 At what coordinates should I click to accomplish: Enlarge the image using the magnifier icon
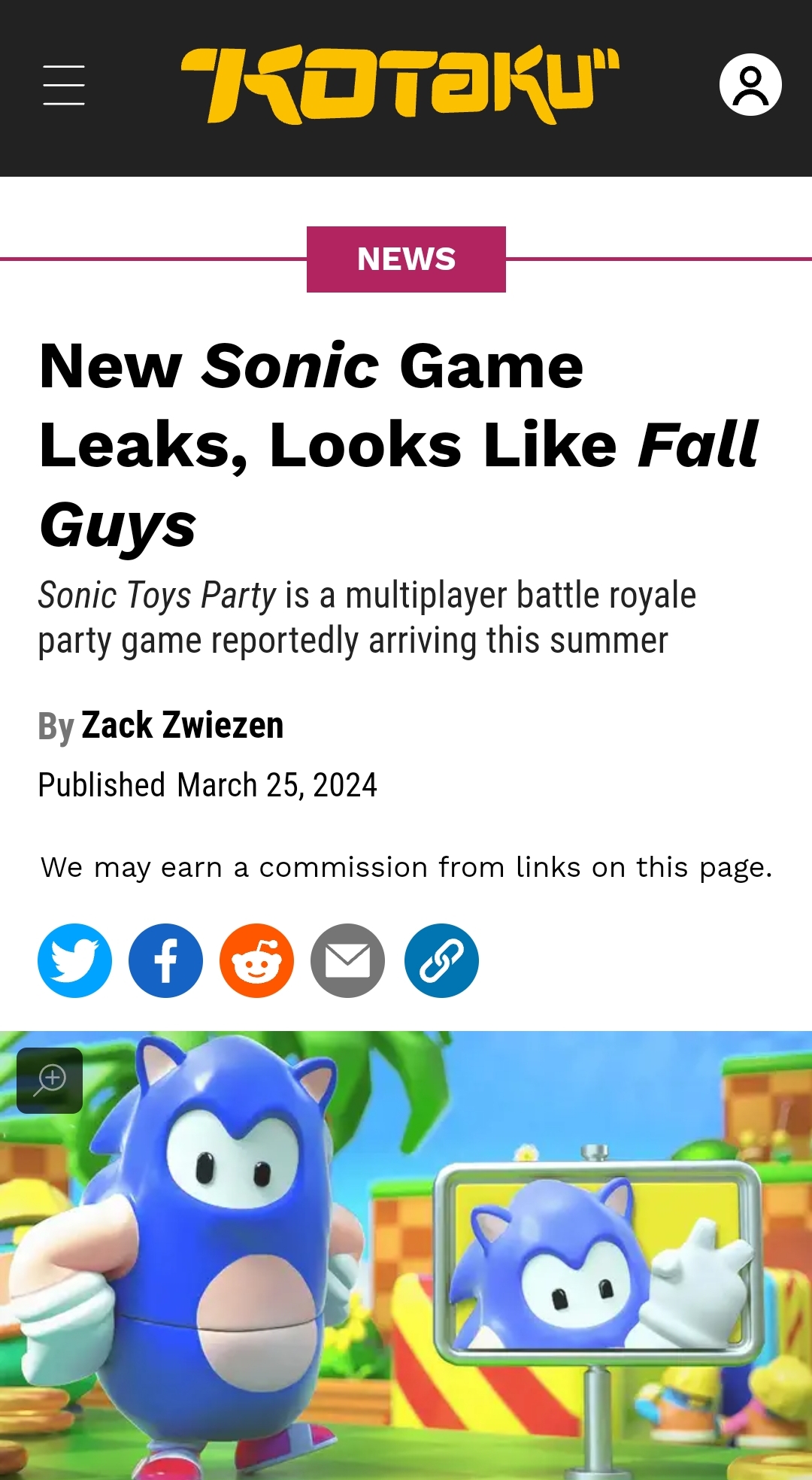pyautogui.click(x=50, y=1080)
